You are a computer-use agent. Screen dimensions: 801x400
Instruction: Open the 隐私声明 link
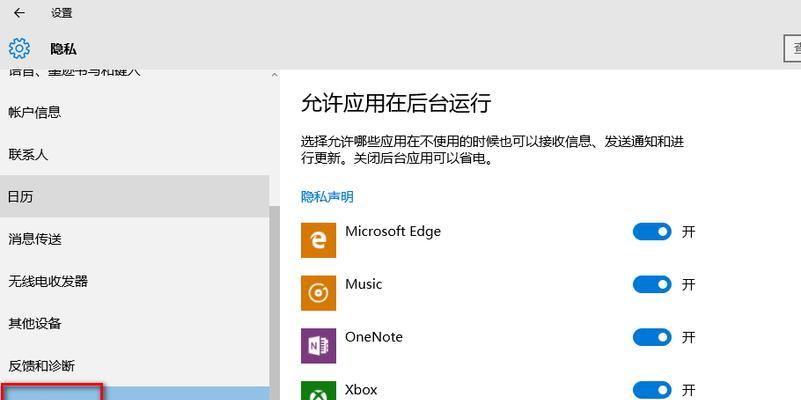327,197
